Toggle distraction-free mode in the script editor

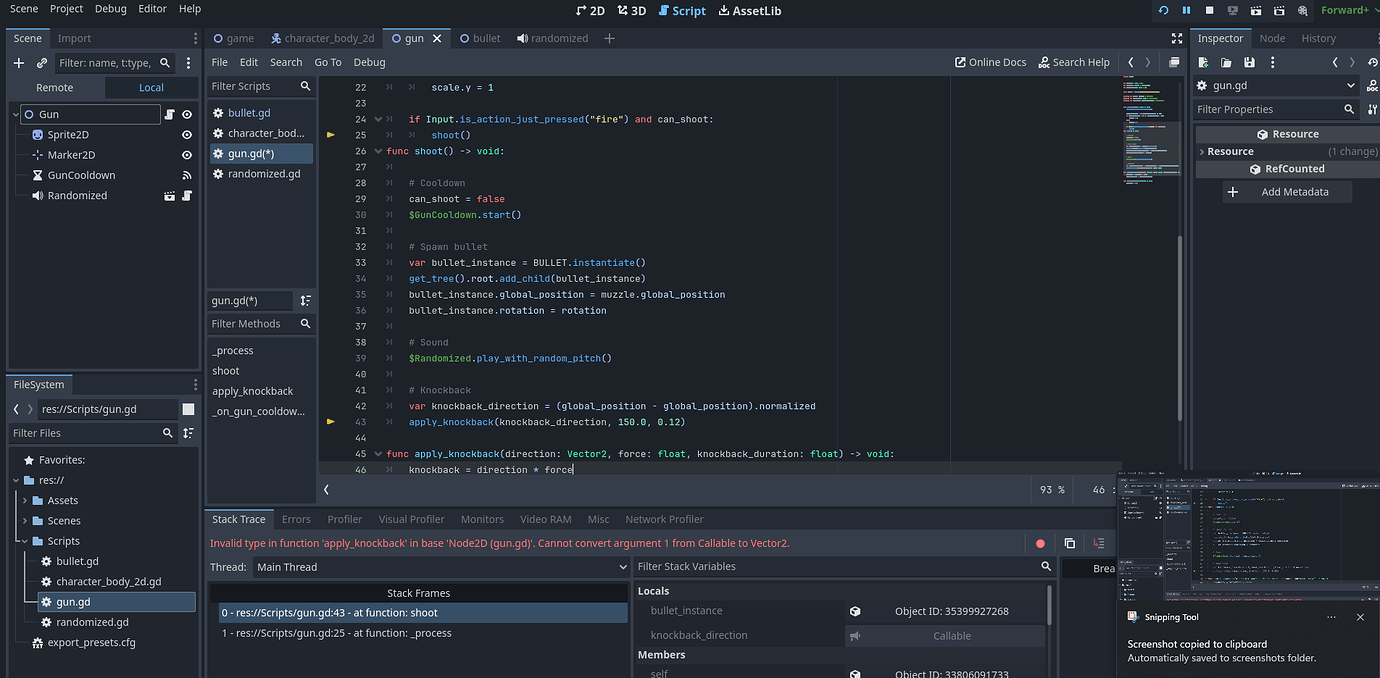(x=1175, y=38)
